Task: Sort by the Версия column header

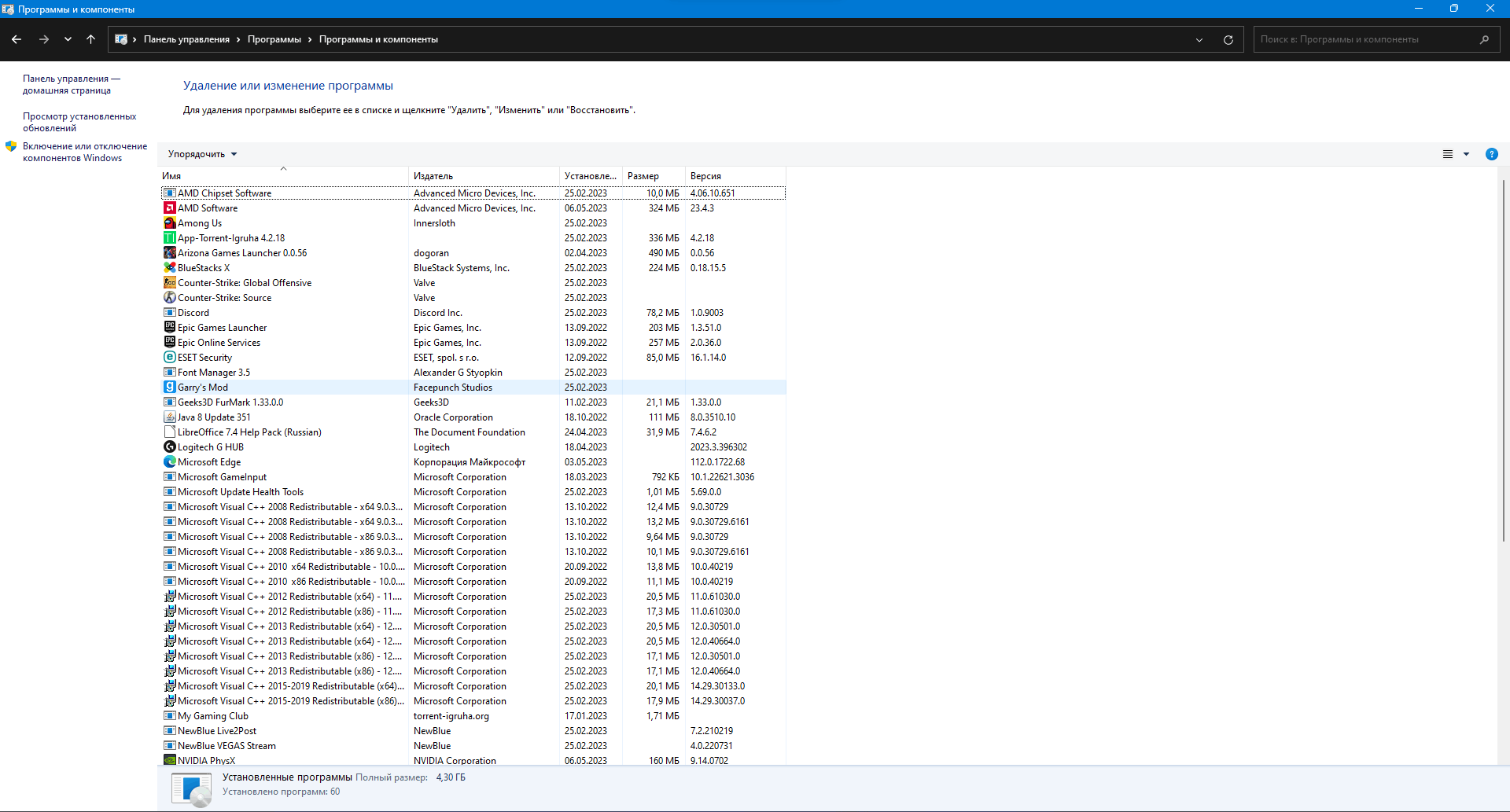Action: point(735,176)
